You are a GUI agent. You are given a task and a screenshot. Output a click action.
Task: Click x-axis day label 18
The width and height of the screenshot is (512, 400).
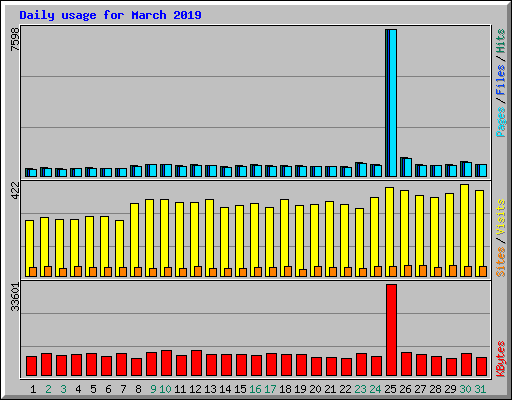285,389
